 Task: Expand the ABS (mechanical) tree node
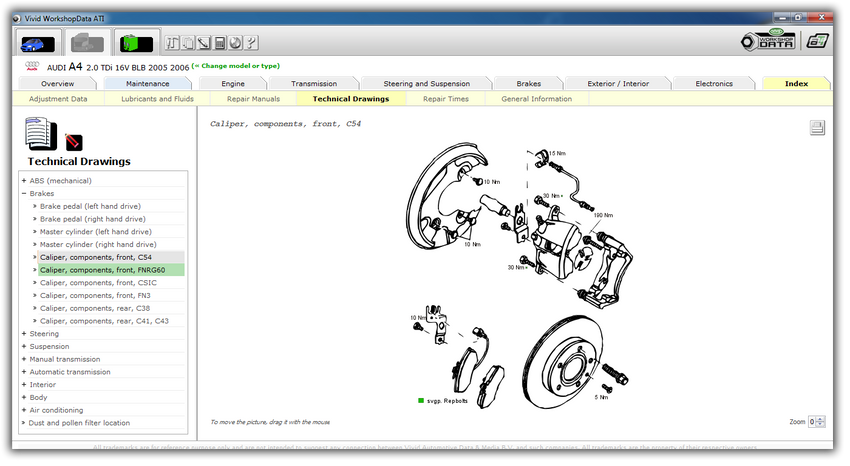coord(24,180)
